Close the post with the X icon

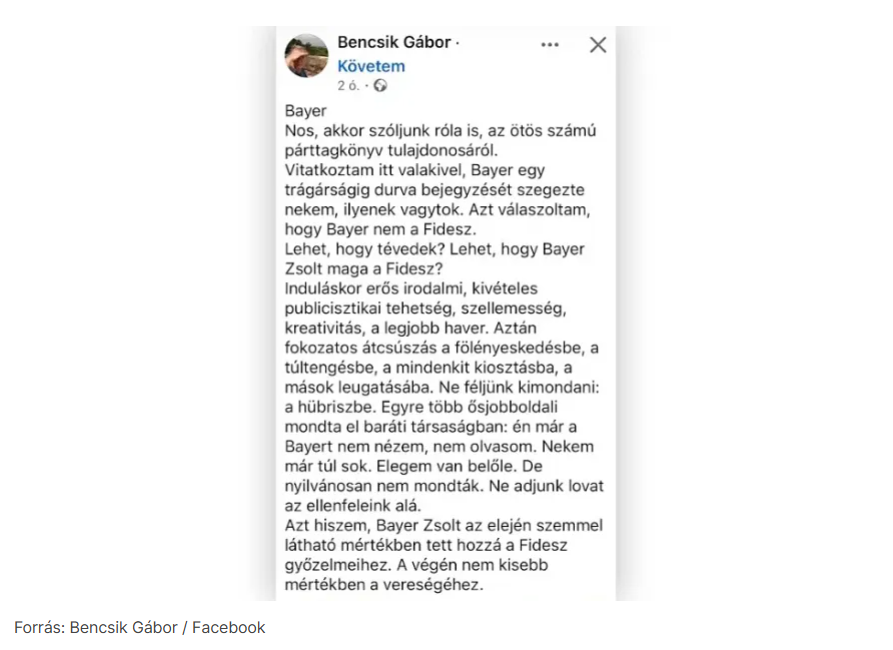point(598,45)
